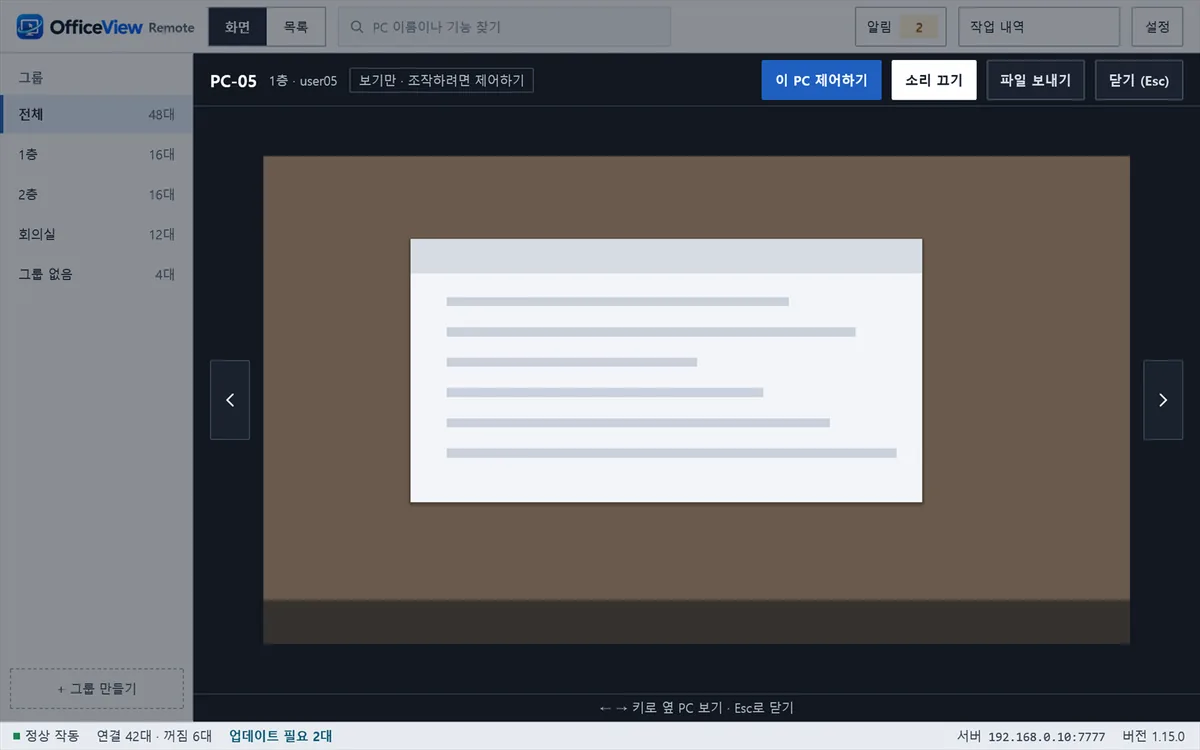Click the 1층 · user05 label
Viewport: 1200px width, 750px height.
[x=303, y=81]
